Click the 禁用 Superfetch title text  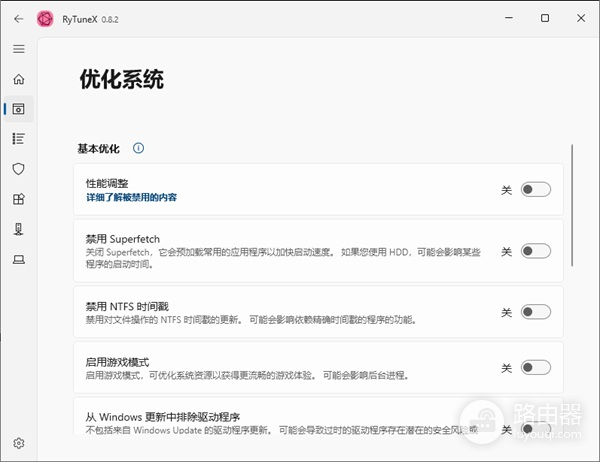(x=123, y=239)
